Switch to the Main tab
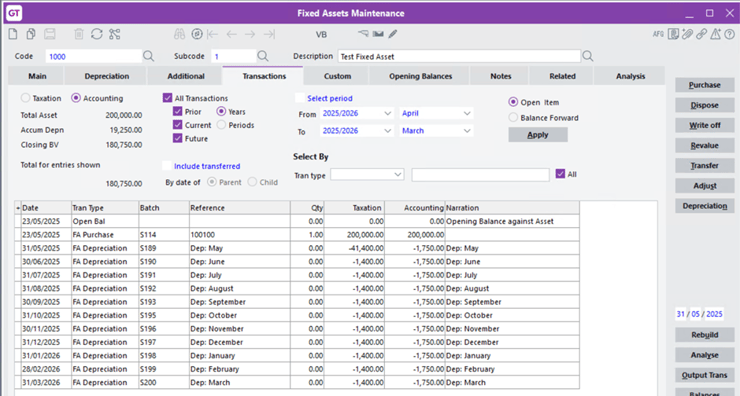This screenshot has height=396, width=740. 37,76
